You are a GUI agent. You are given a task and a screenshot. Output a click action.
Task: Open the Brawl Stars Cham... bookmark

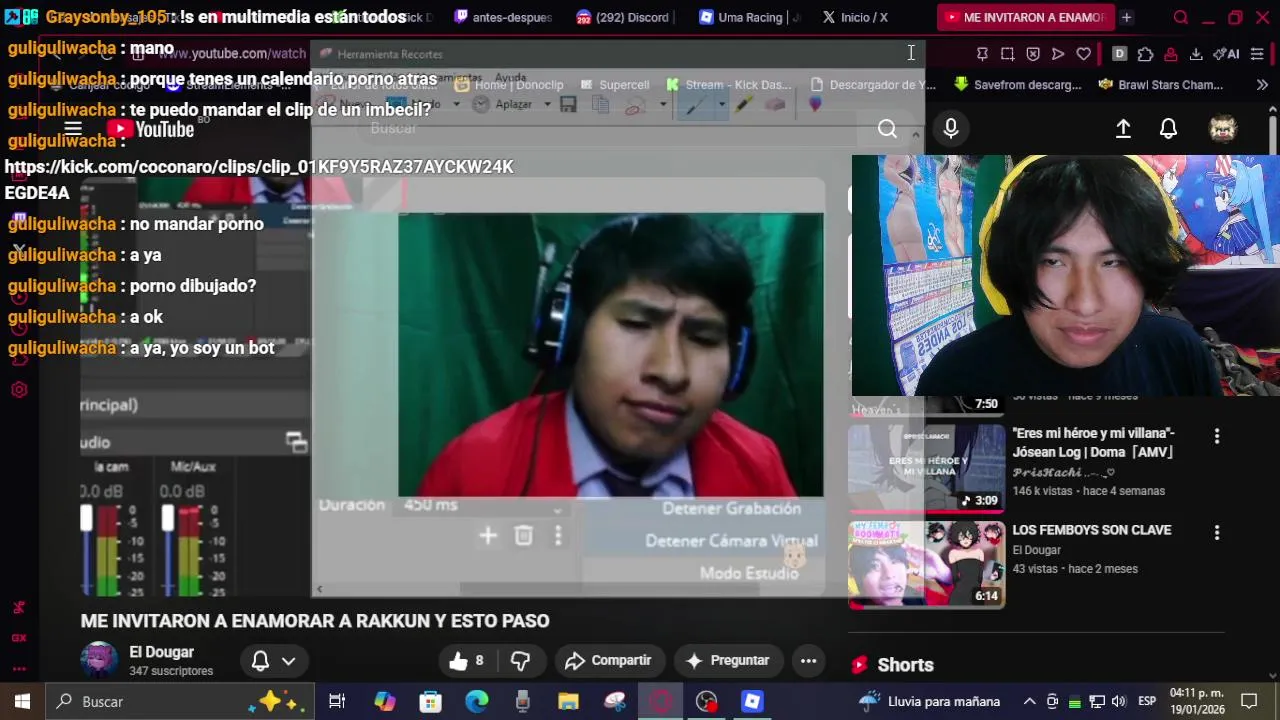1159,85
